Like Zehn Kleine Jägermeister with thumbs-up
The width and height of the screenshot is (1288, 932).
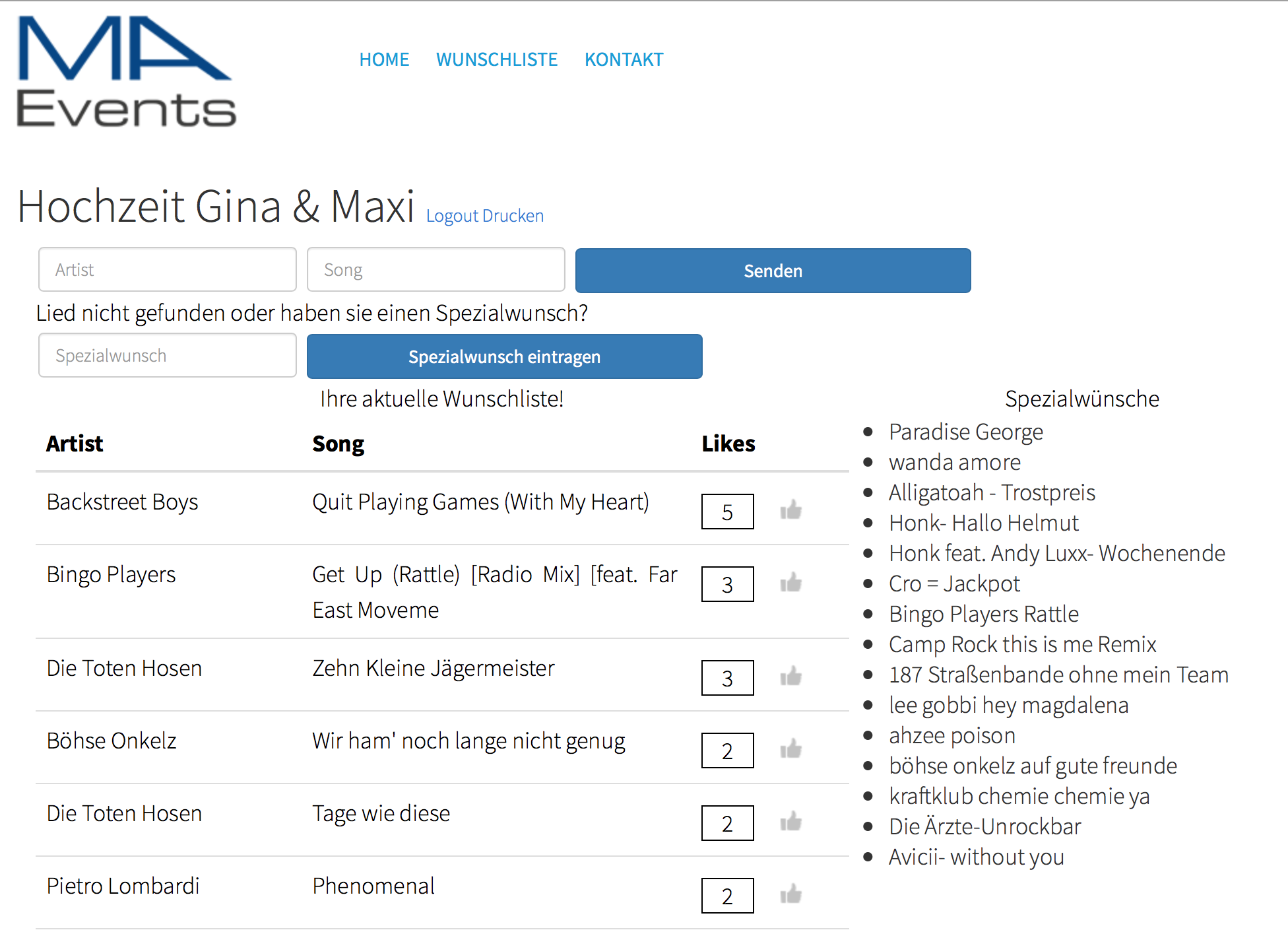pos(790,677)
